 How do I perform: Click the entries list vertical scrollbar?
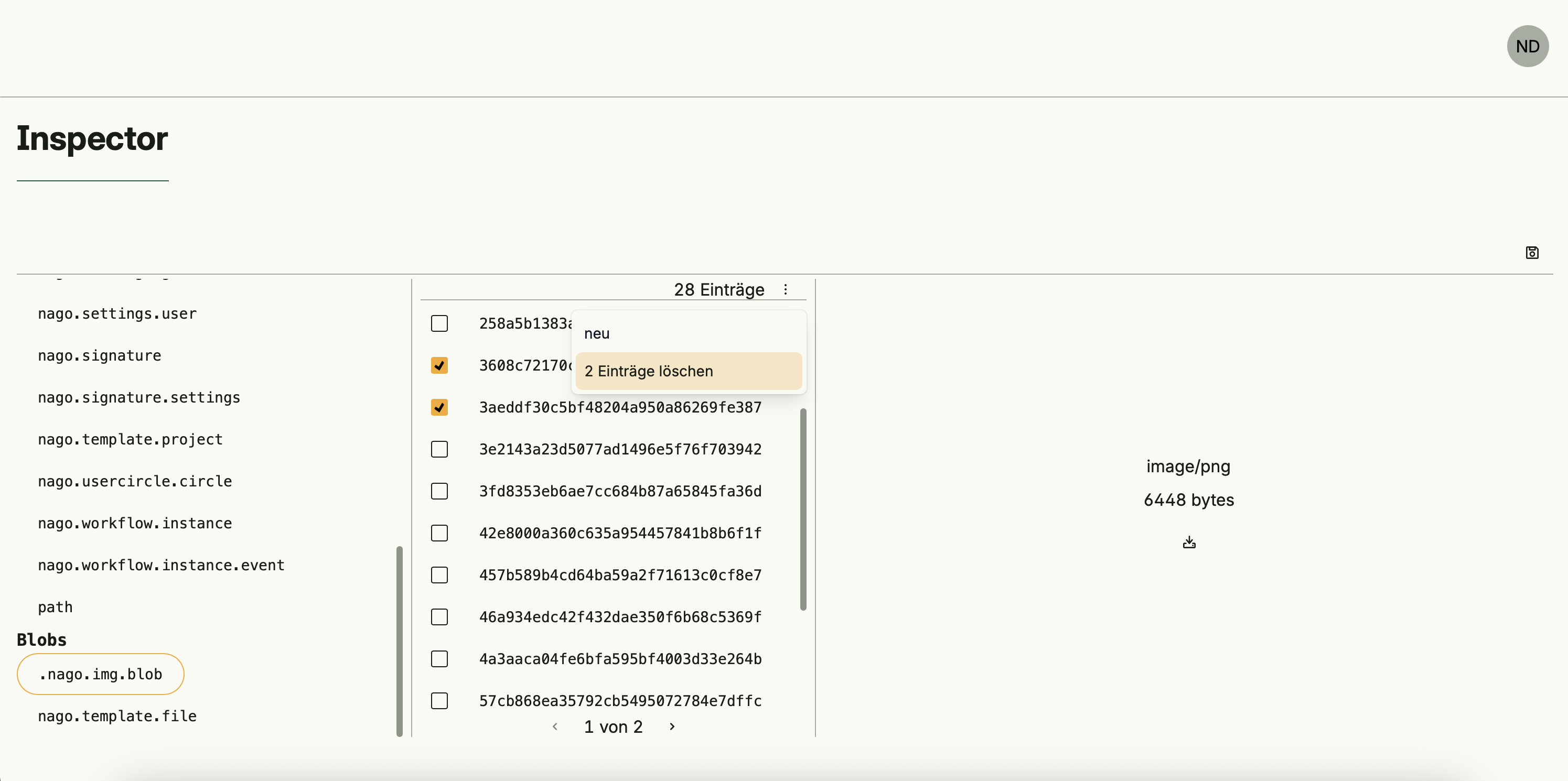click(x=803, y=508)
